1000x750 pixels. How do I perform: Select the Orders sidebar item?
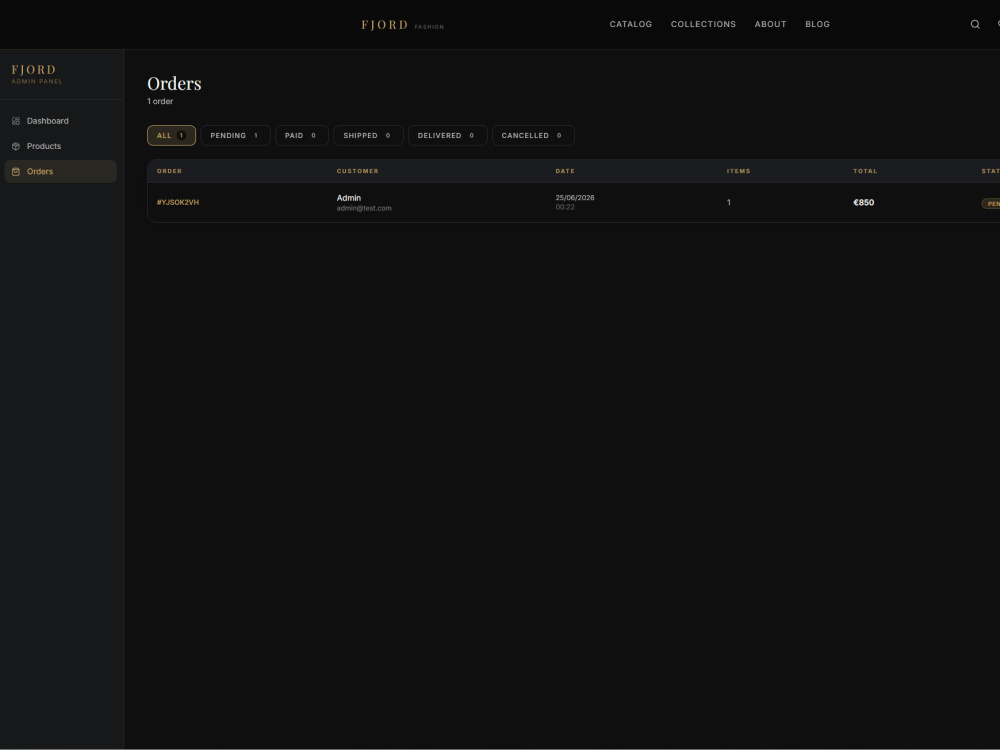(61, 172)
